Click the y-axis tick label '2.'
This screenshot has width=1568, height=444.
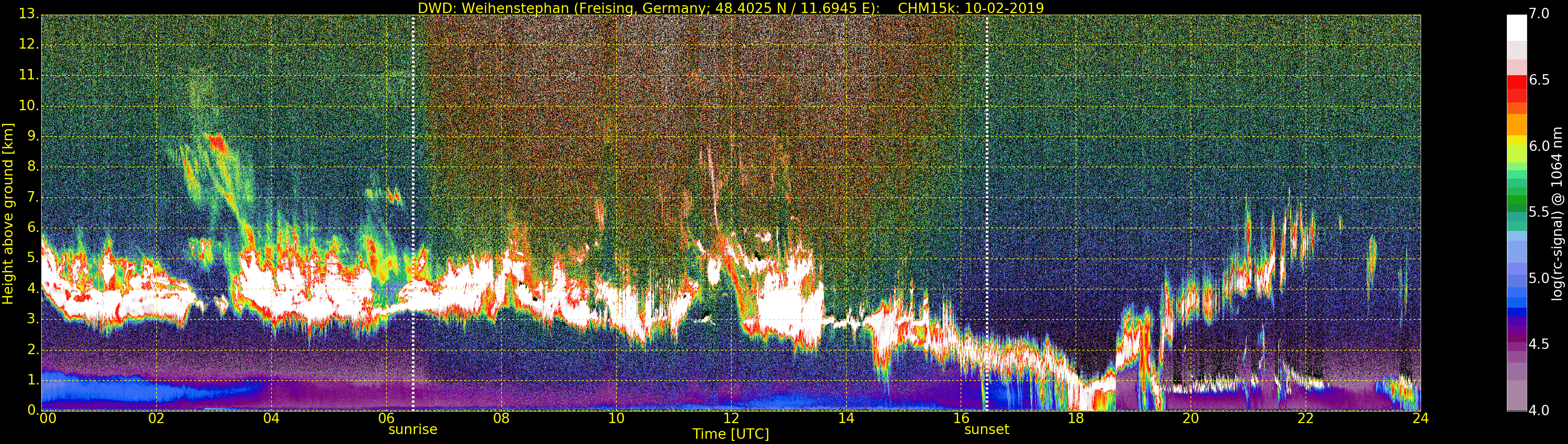pos(33,349)
